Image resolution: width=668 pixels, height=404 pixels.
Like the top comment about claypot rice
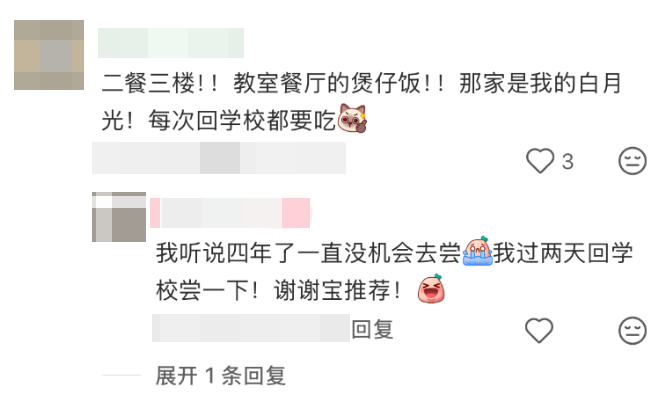click(x=540, y=161)
